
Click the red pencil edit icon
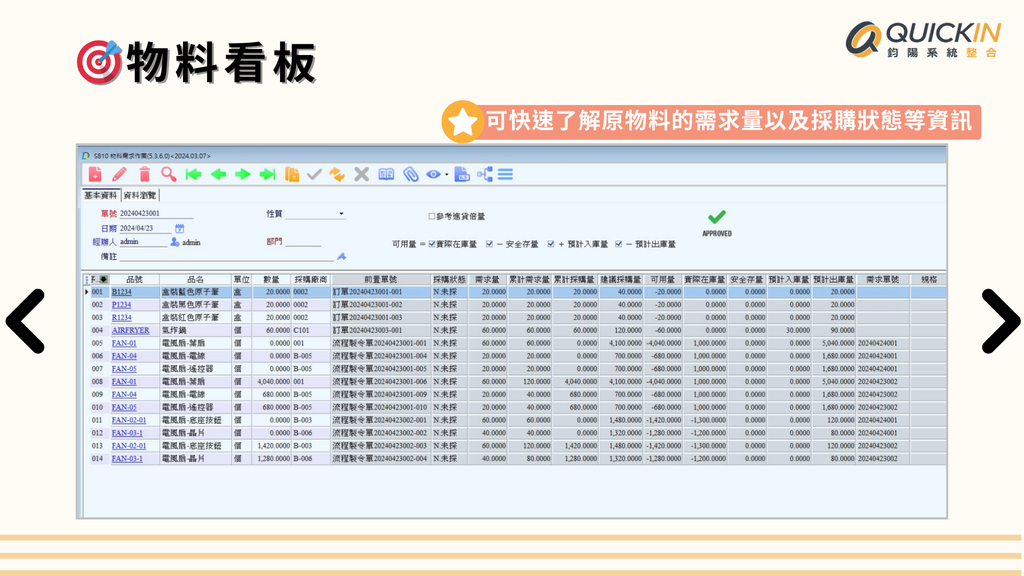[x=120, y=174]
